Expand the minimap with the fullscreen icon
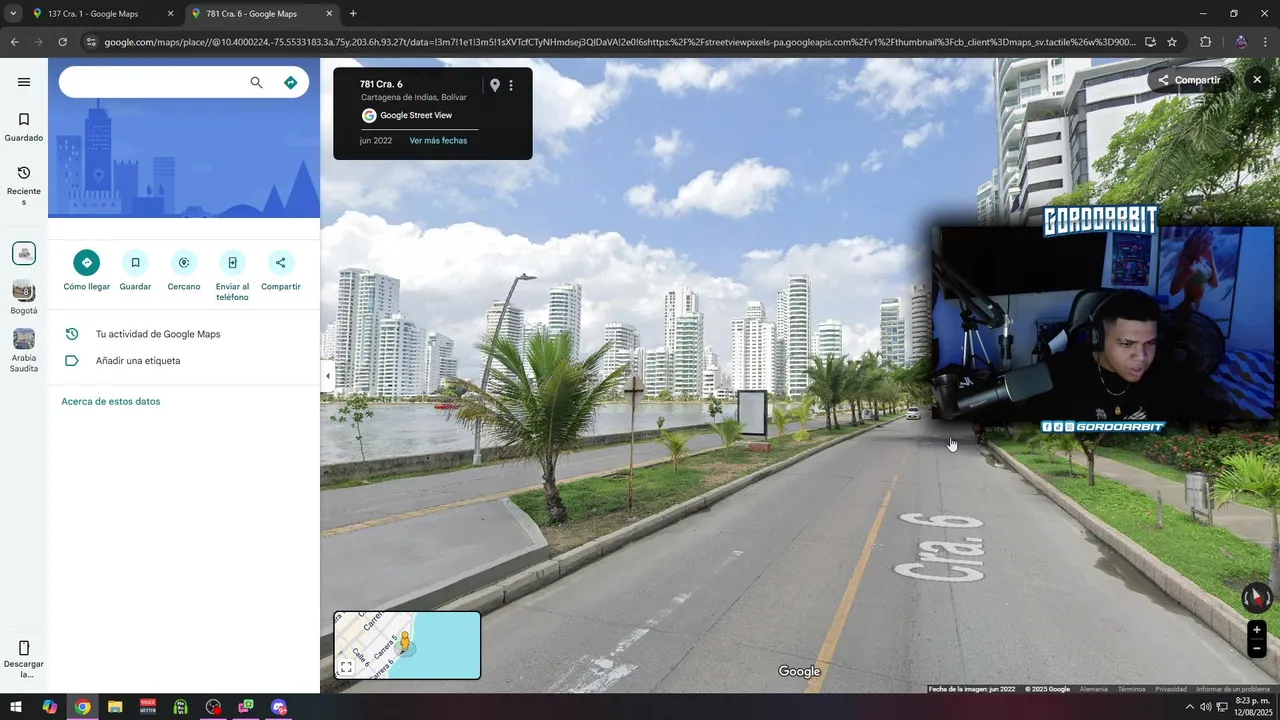The width and height of the screenshot is (1280, 720). coord(346,667)
